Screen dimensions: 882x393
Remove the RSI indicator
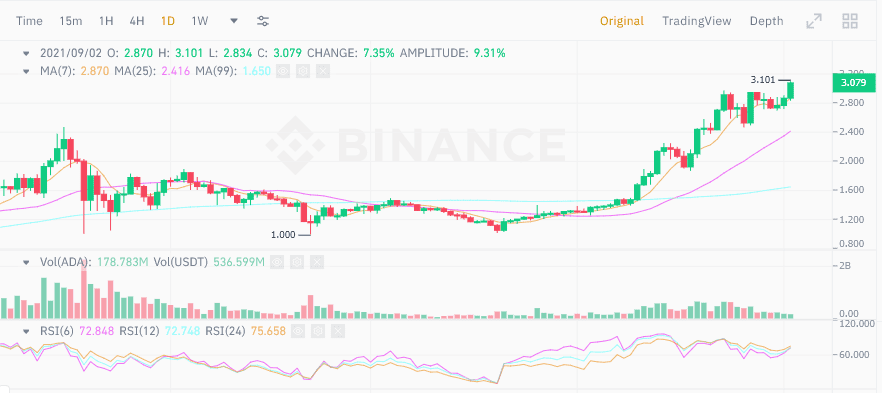coord(338,331)
